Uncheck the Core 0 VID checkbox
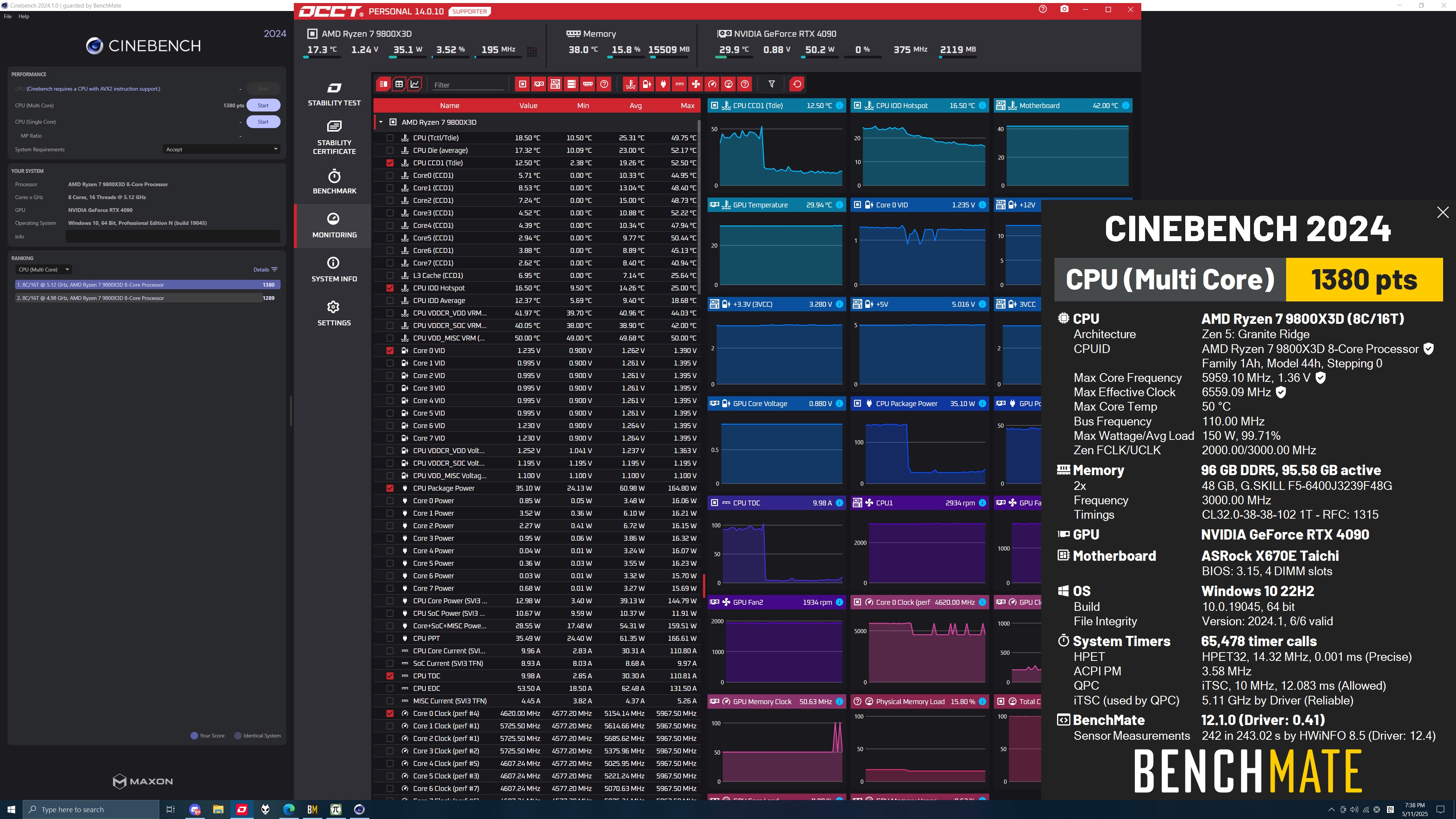Viewport: 1456px width, 819px height. [390, 350]
